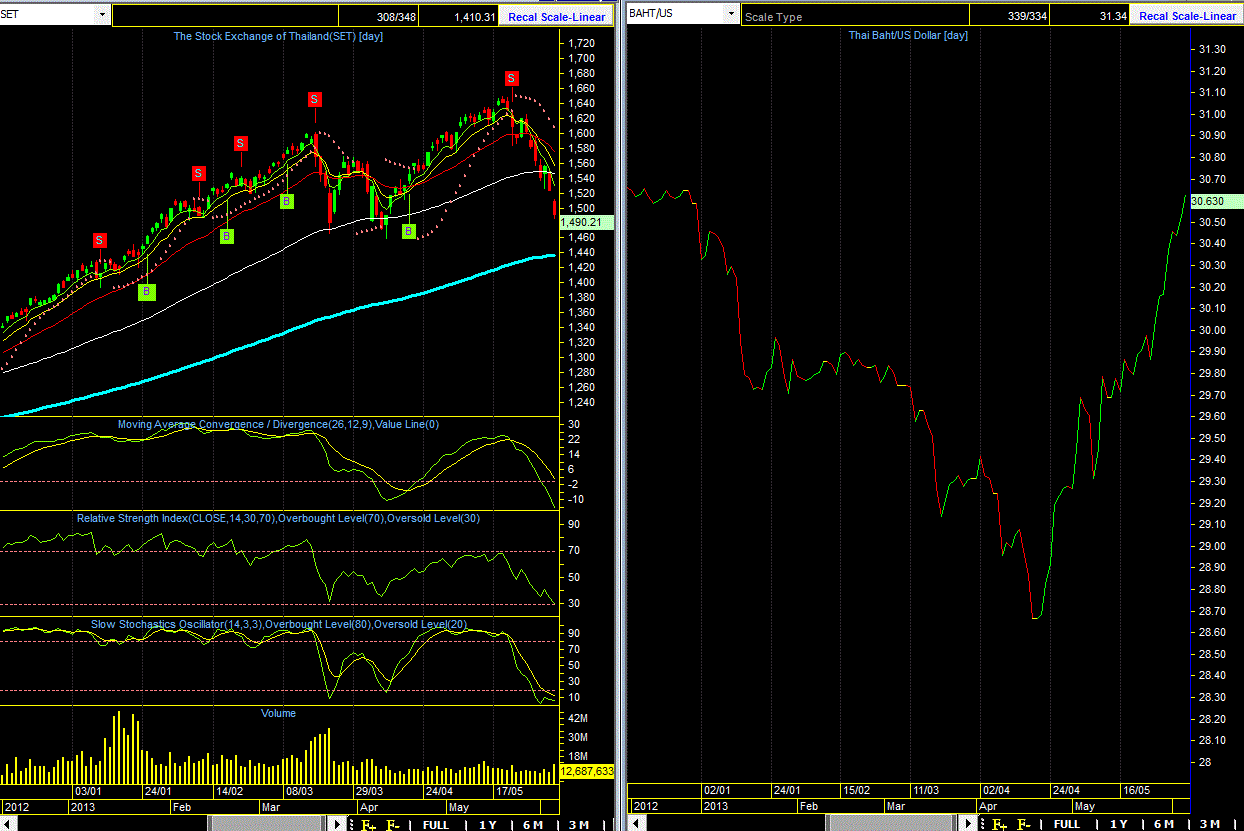Click the 1,490.21 current price tag
Screen dimensions: 1244x831
pos(587,222)
